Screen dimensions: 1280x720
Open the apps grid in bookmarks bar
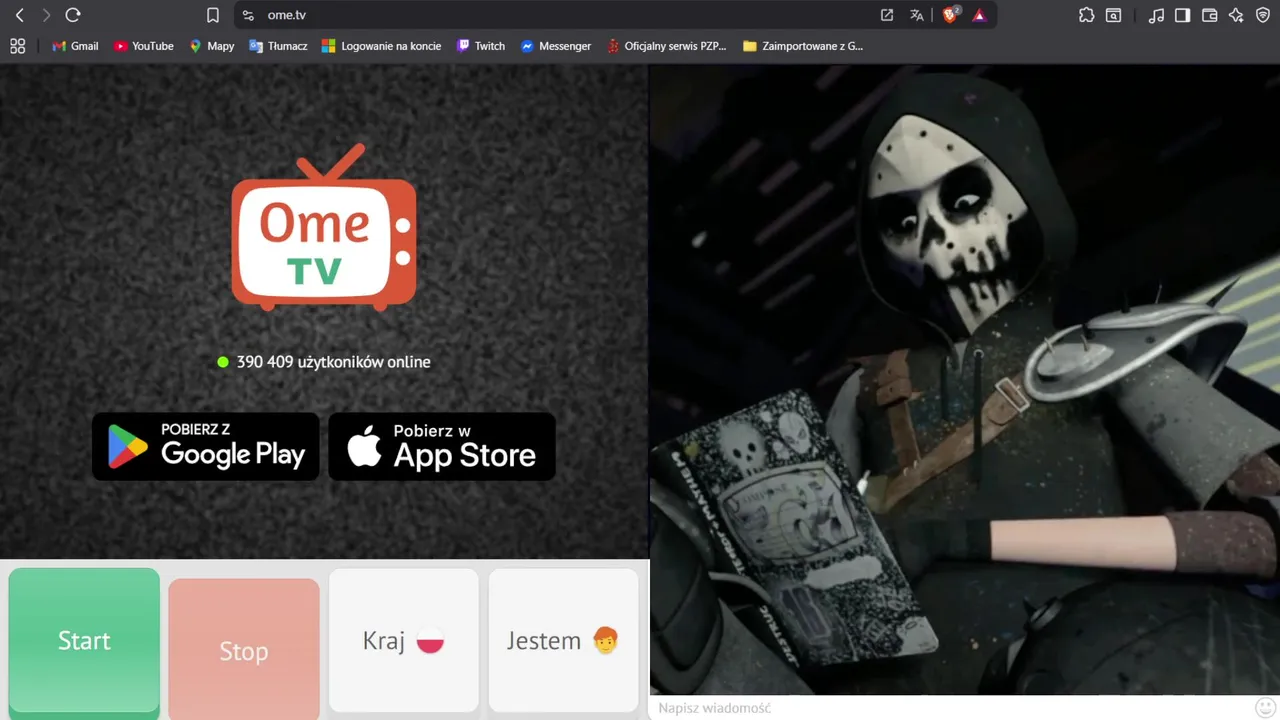pyautogui.click(x=17, y=46)
